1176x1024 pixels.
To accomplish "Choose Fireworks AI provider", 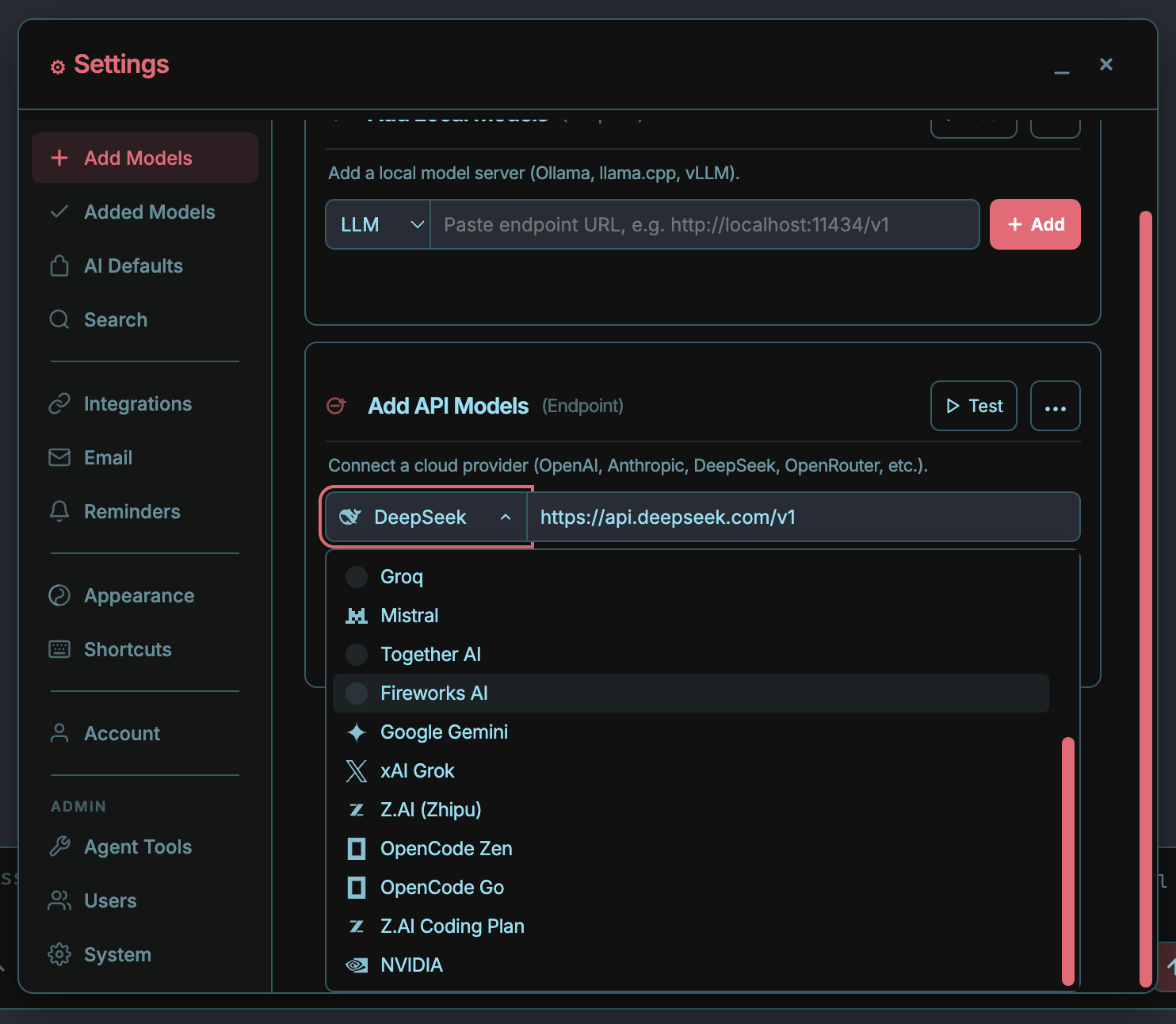I will [691, 693].
